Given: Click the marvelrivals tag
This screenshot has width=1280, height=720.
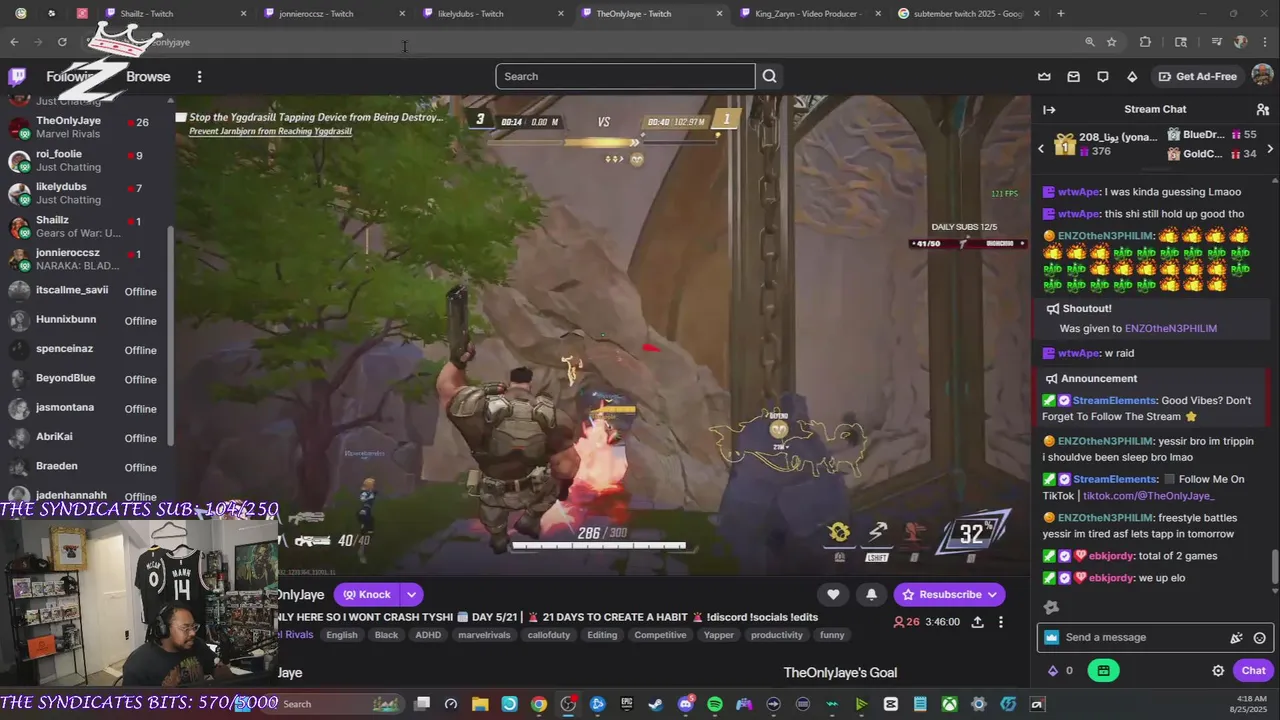Looking at the screenshot, I should click(x=484, y=635).
